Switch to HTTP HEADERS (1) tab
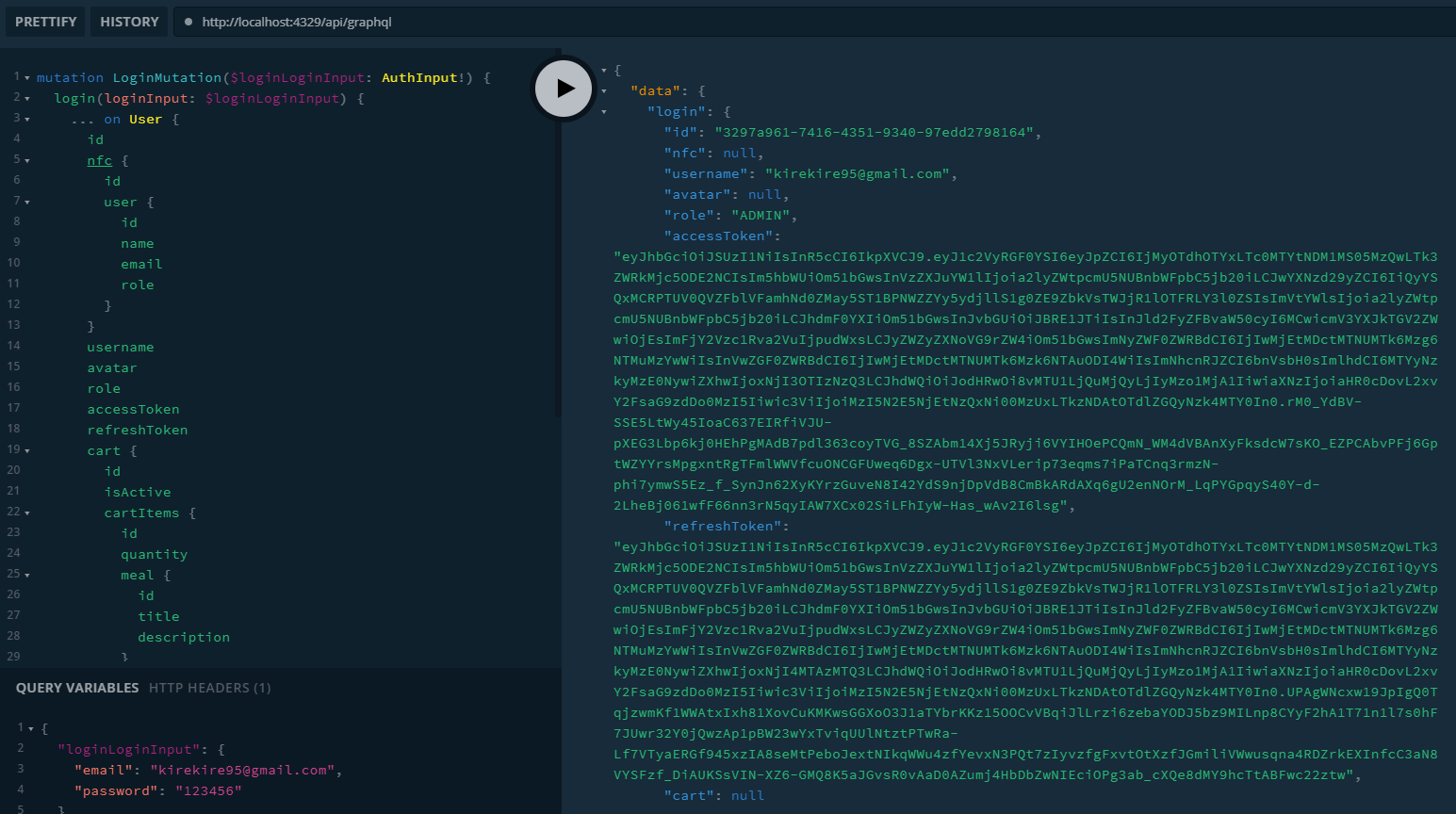The height and width of the screenshot is (814, 1456). (x=210, y=688)
